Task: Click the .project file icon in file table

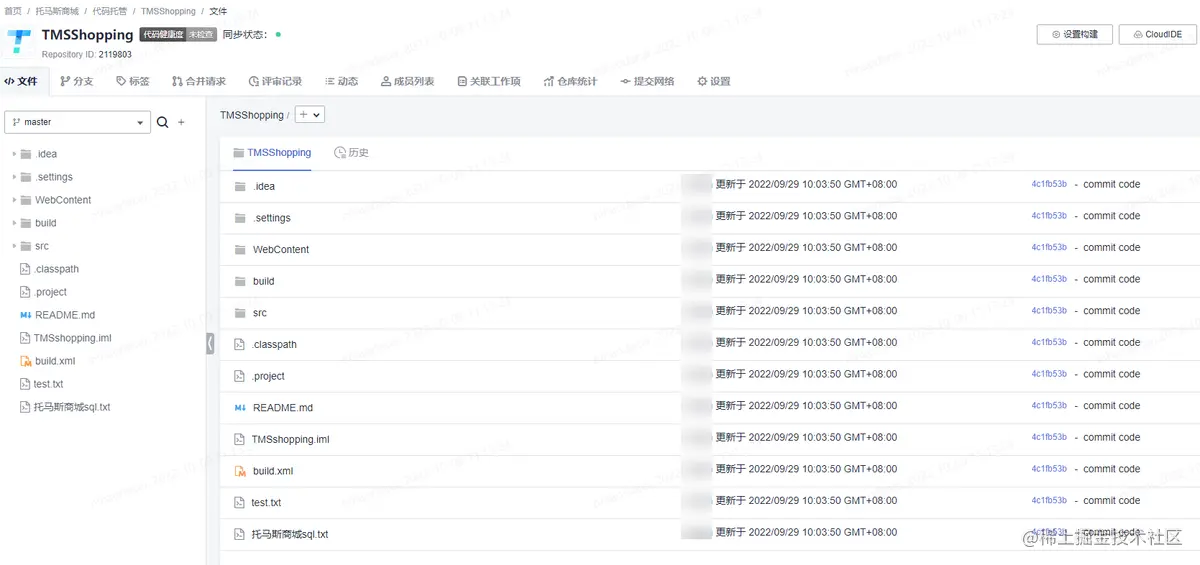Action: point(239,376)
